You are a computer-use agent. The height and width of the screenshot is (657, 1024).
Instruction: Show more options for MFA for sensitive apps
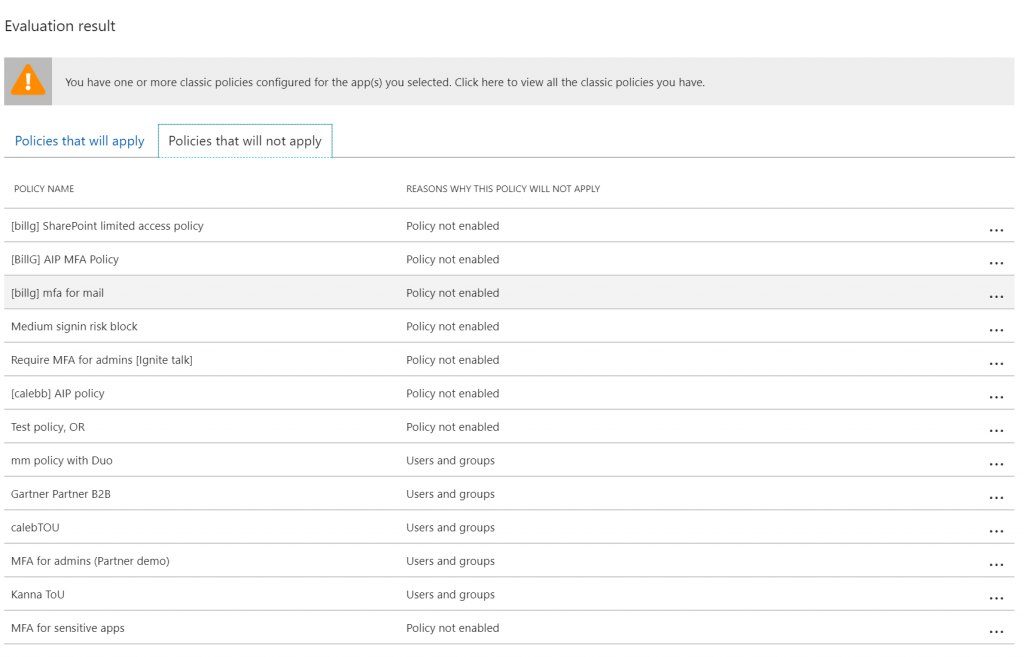(x=995, y=631)
